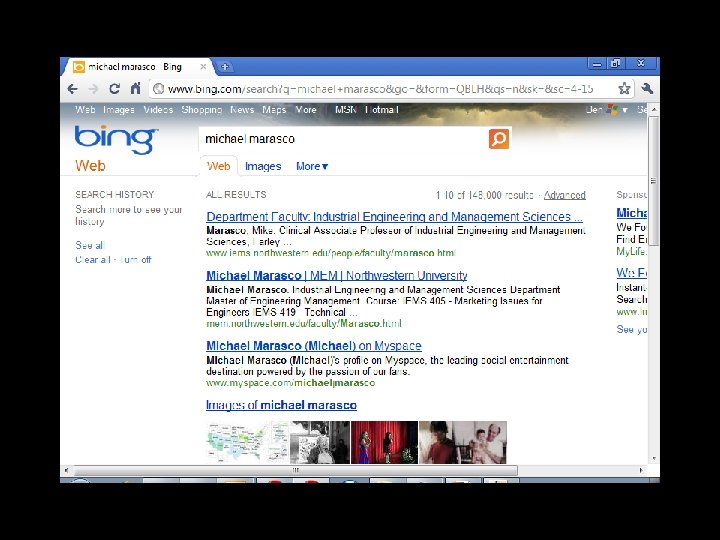This screenshot has width=720, height=540.
Task: Click horizontal scrollbar left arrow
Action: tap(67, 470)
